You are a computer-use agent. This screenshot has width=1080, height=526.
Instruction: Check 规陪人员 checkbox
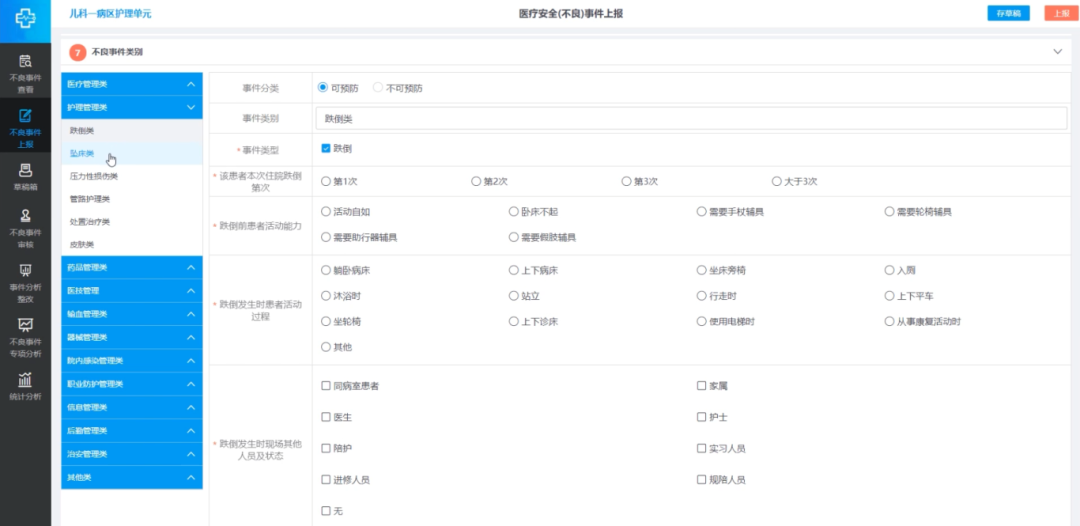(x=701, y=479)
